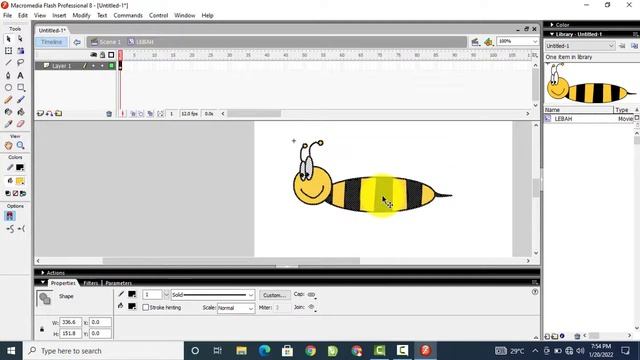Viewport: 640px width, 360px height.
Task: Open the Commands menu
Action: click(x=128, y=15)
